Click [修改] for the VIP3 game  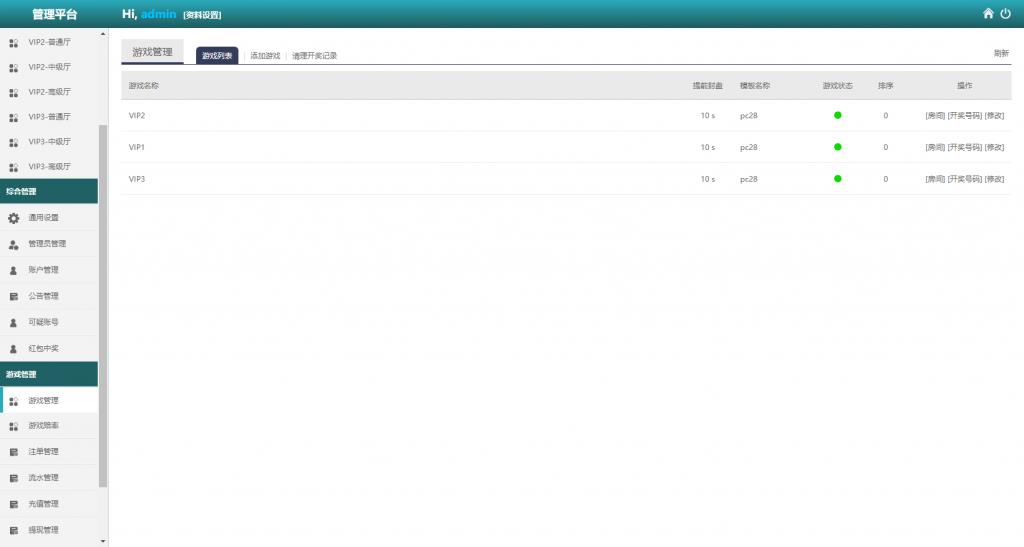pyautogui.click(x=995, y=179)
